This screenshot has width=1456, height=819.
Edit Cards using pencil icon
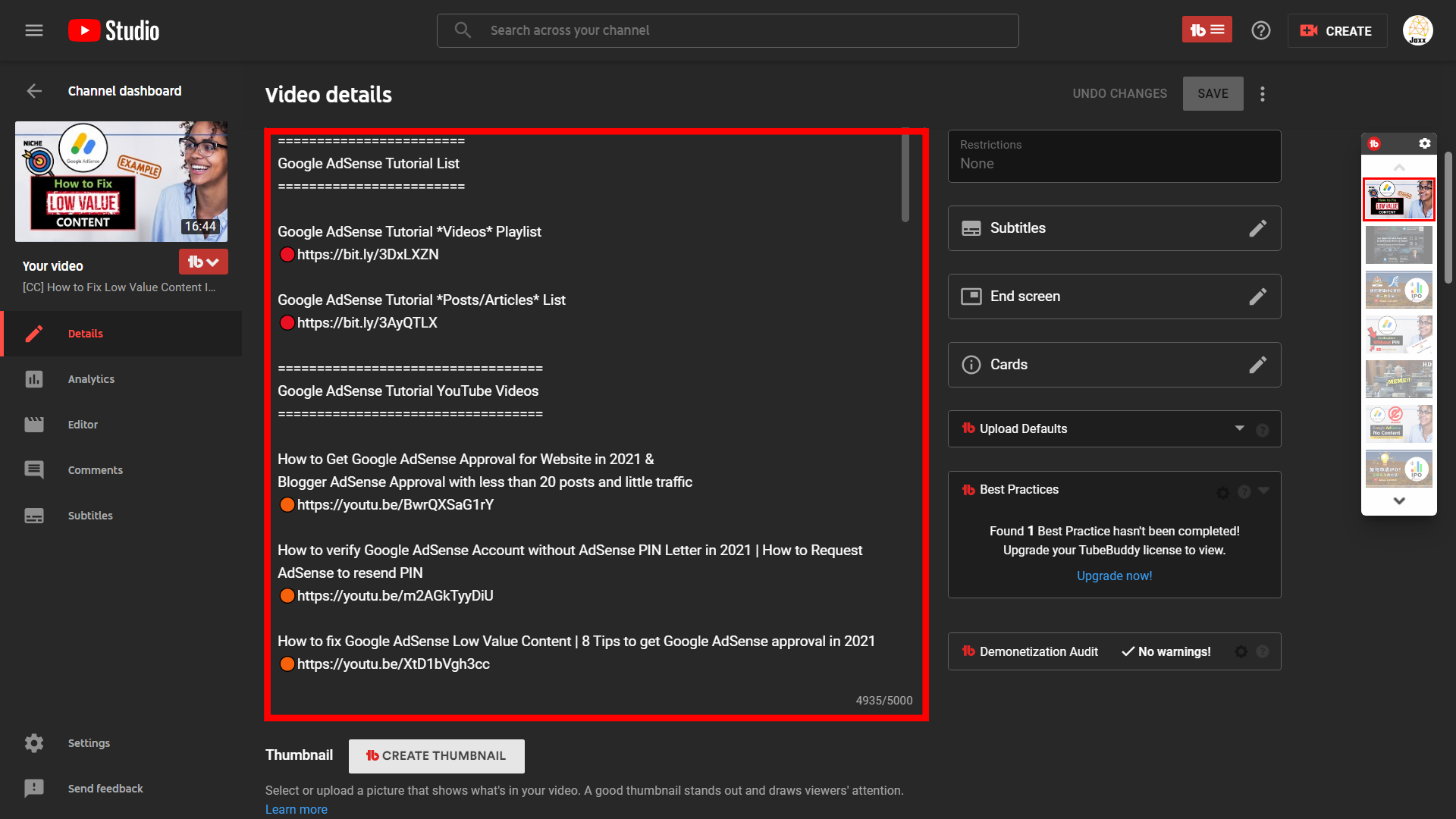pyautogui.click(x=1258, y=365)
